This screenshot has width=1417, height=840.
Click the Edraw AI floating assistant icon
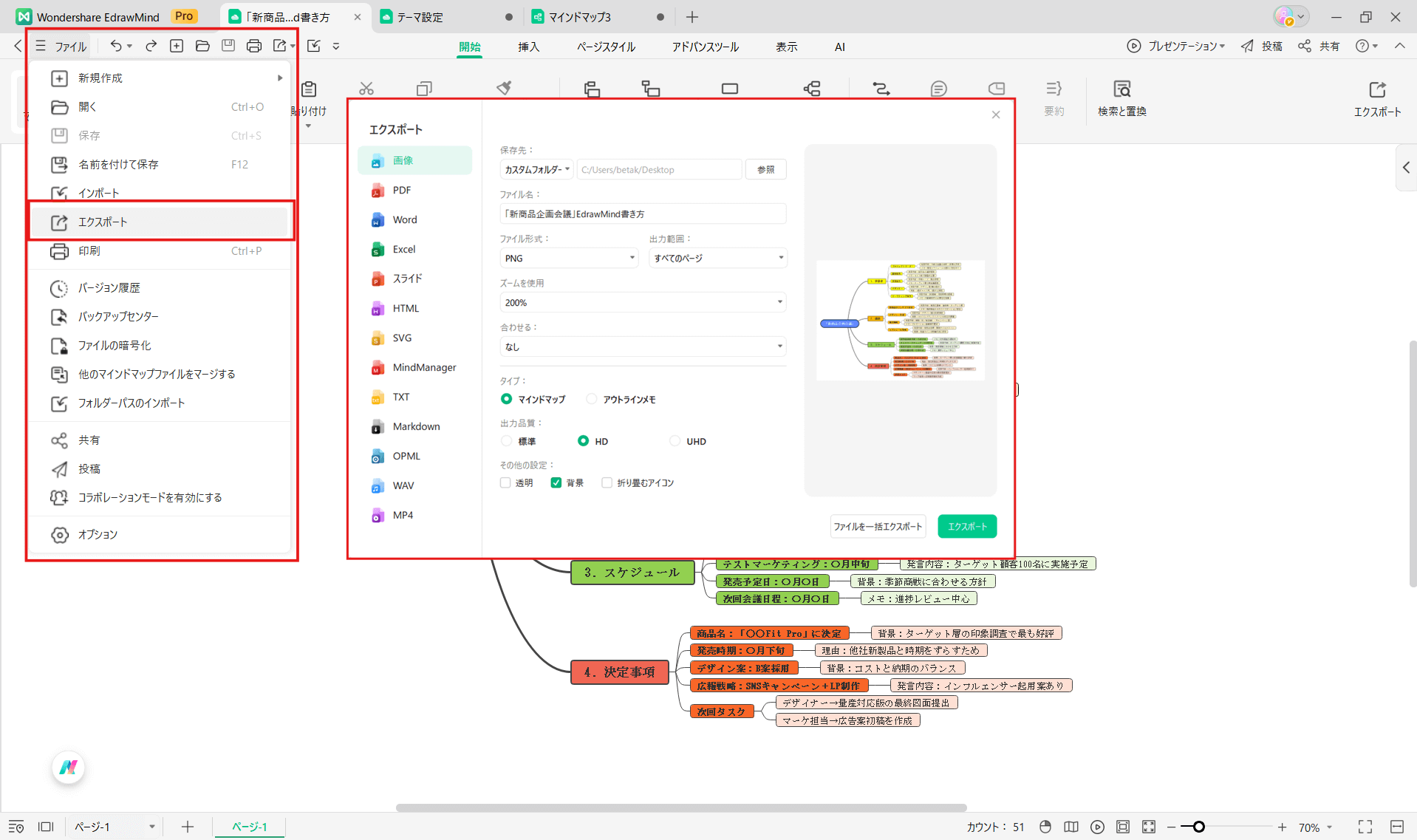point(69,768)
